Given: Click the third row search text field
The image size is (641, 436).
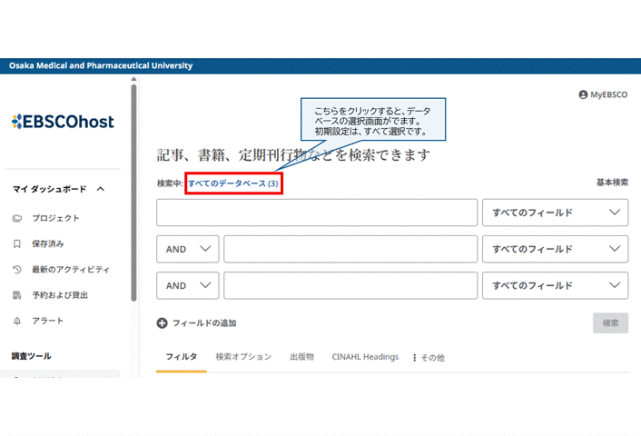Looking at the screenshot, I should (350, 285).
